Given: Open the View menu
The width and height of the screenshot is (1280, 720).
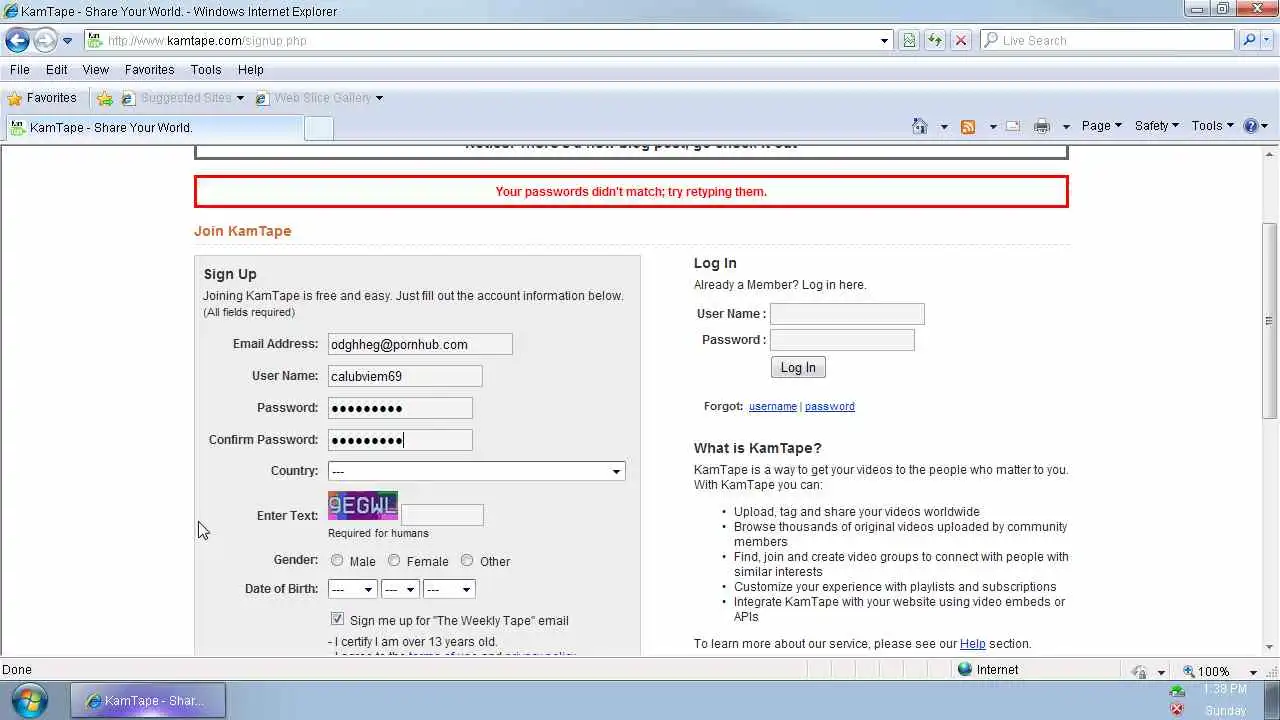Looking at the screenshot, I should (95, 70).
